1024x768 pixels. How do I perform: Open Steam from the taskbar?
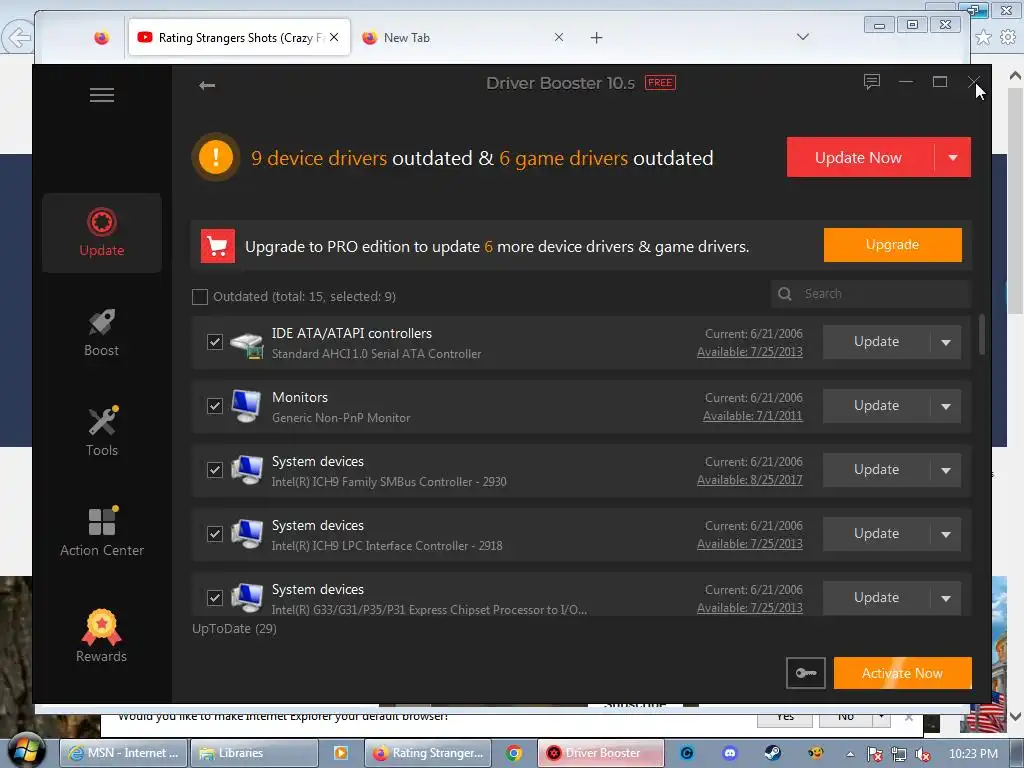(773, 753)
